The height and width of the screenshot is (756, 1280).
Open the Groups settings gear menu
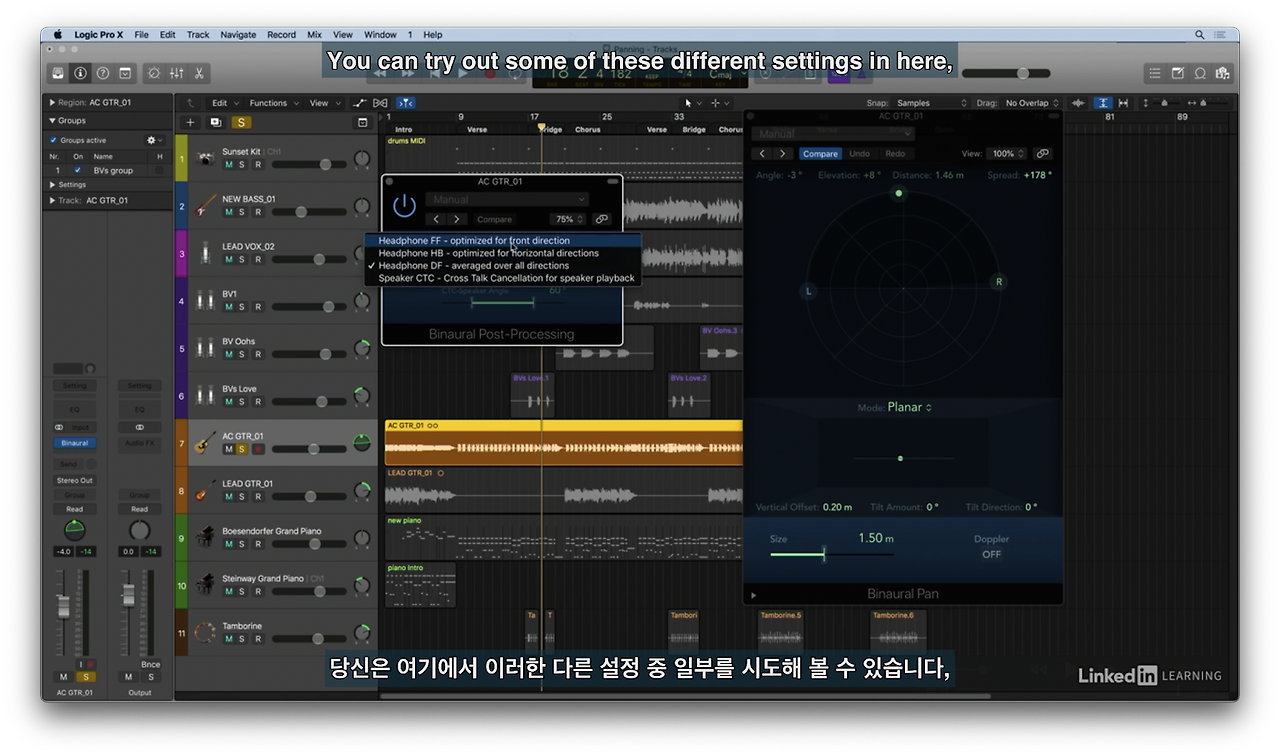(153, 140)
